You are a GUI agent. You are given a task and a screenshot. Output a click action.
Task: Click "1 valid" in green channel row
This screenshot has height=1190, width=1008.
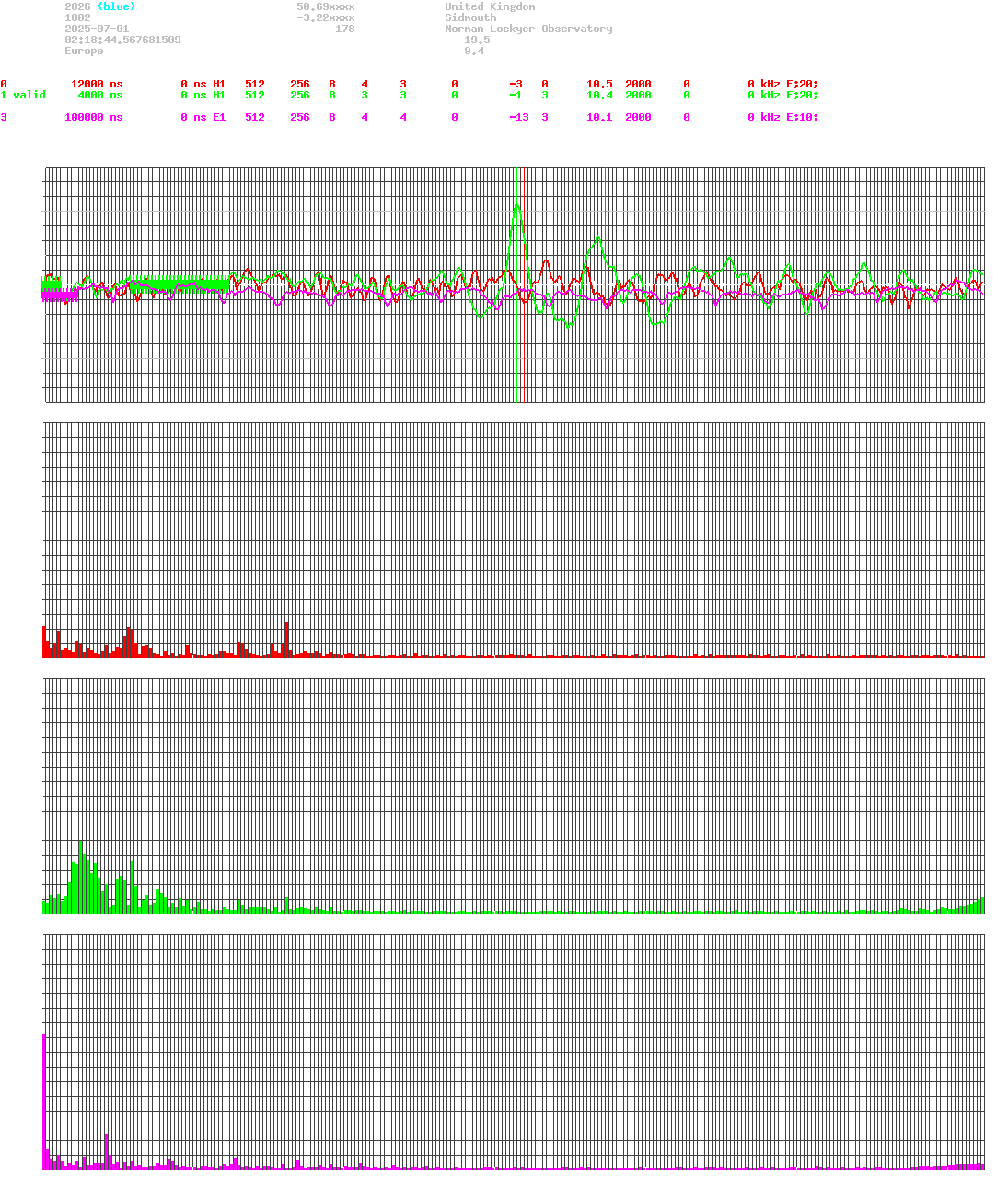point(23,95)
